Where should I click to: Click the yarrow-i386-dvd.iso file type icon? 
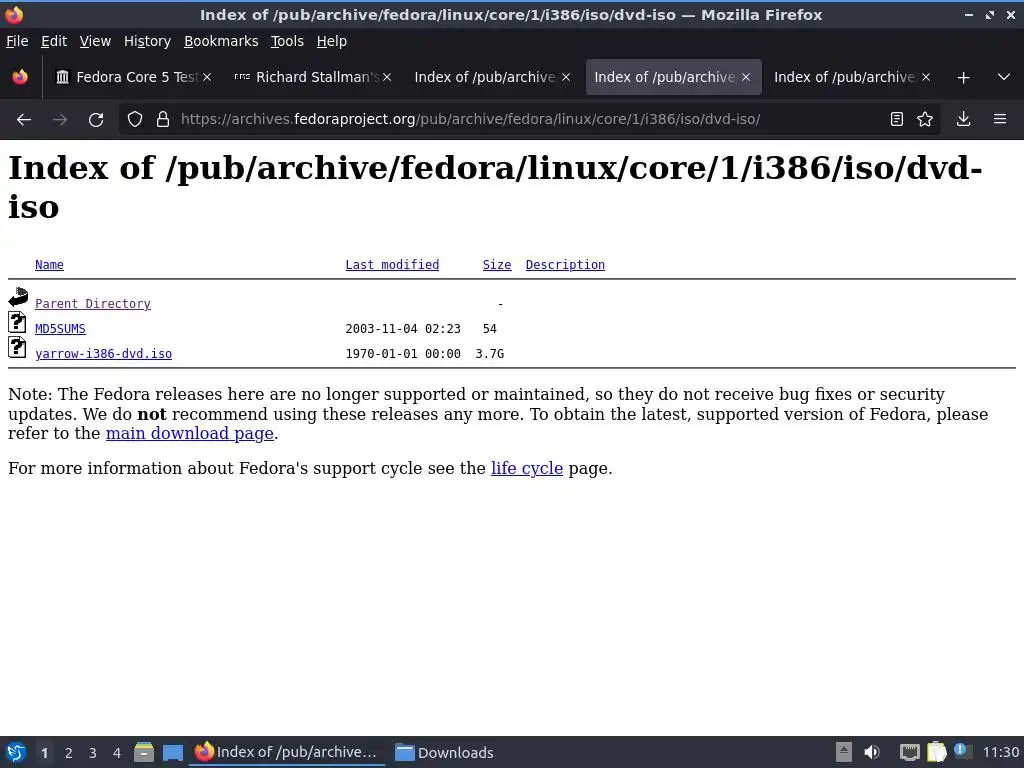(18, 347)
